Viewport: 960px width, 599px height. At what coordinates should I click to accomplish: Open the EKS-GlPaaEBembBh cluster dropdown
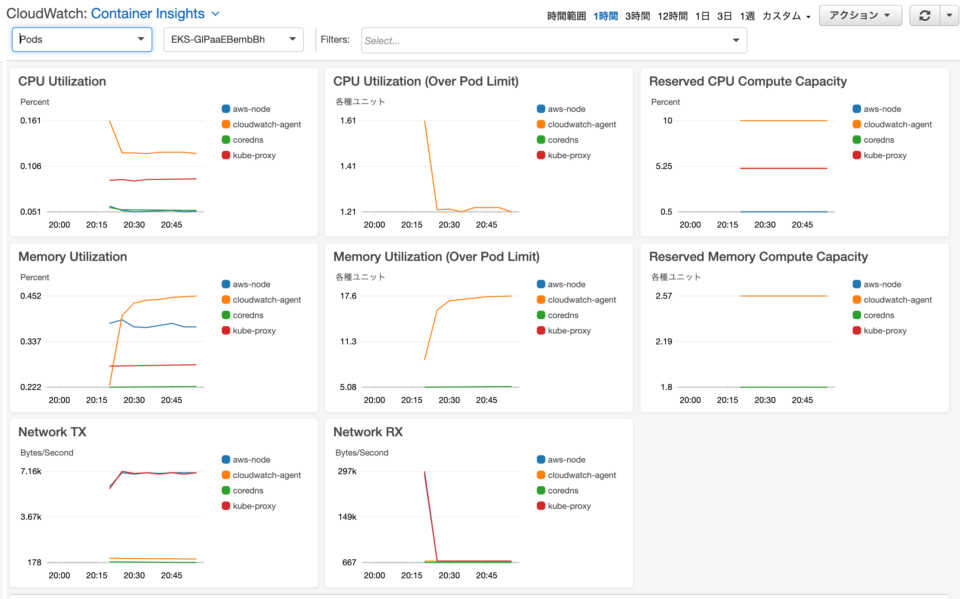click(x=233, y=39)
